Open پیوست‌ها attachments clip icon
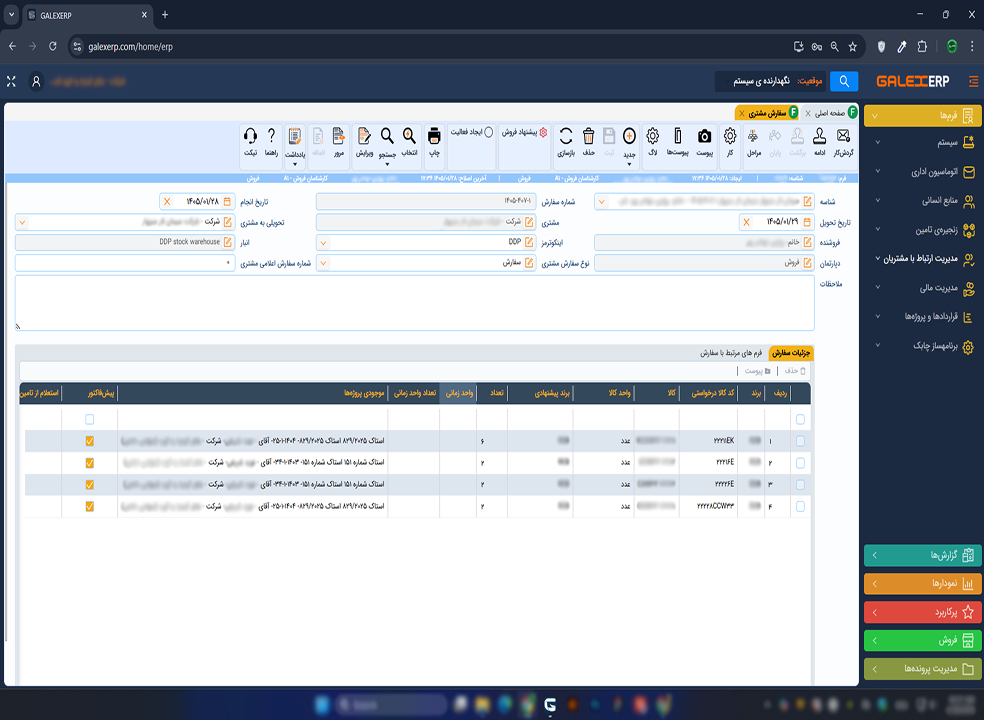Screen dimensions: 984x720 point(678,136)
